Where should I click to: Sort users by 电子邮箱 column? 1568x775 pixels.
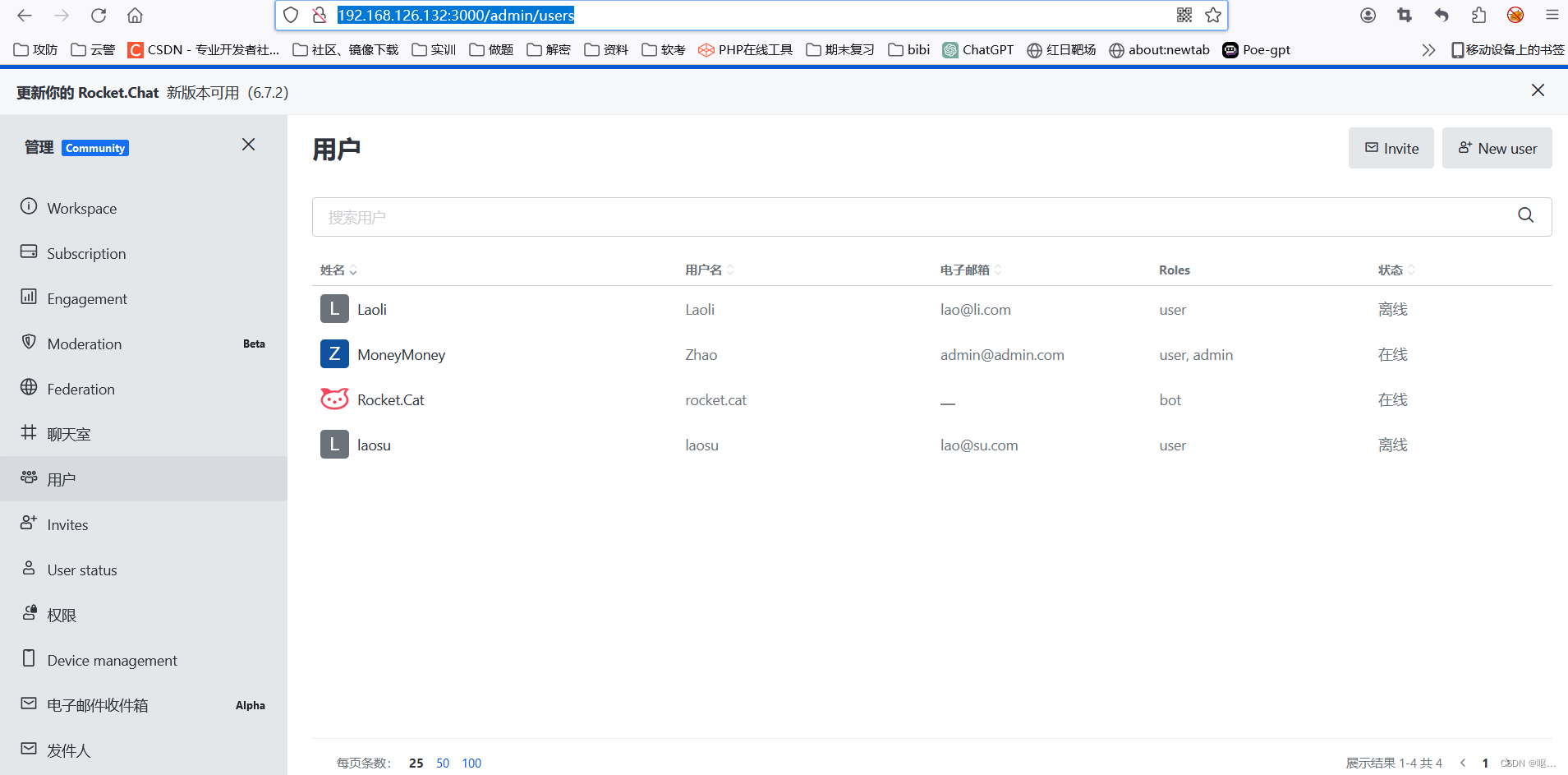pyautogui.click(x=971, y=270)
